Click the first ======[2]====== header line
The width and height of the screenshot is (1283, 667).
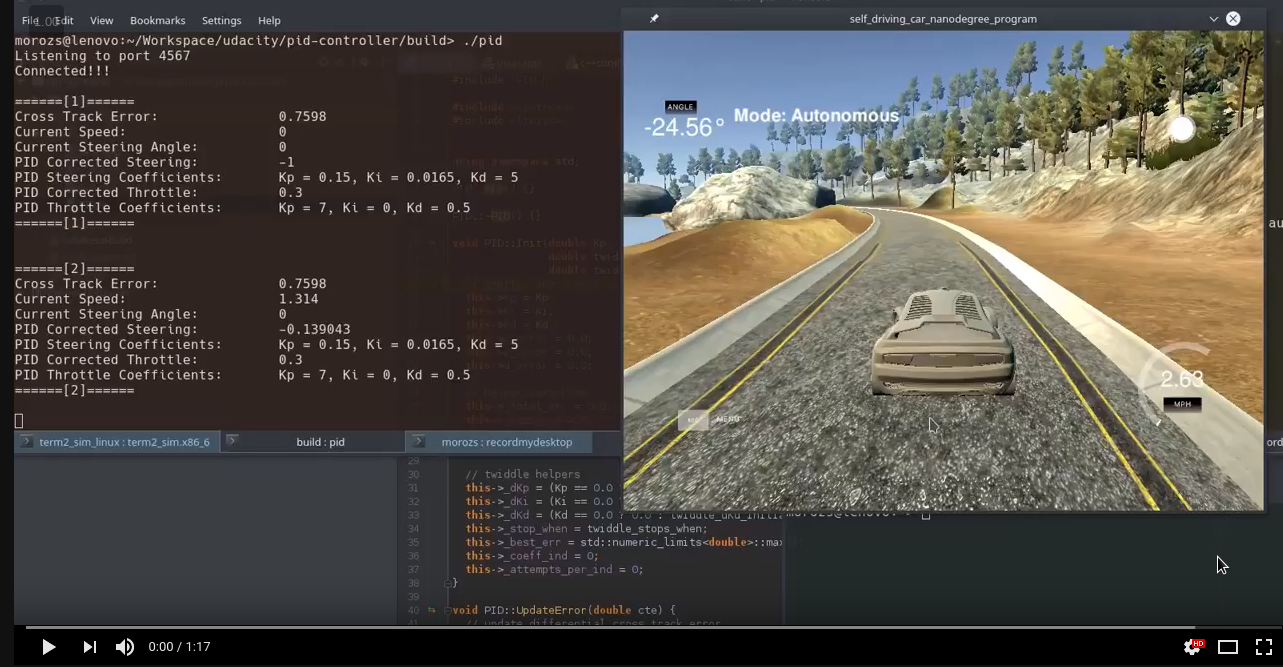coord(74,269)
